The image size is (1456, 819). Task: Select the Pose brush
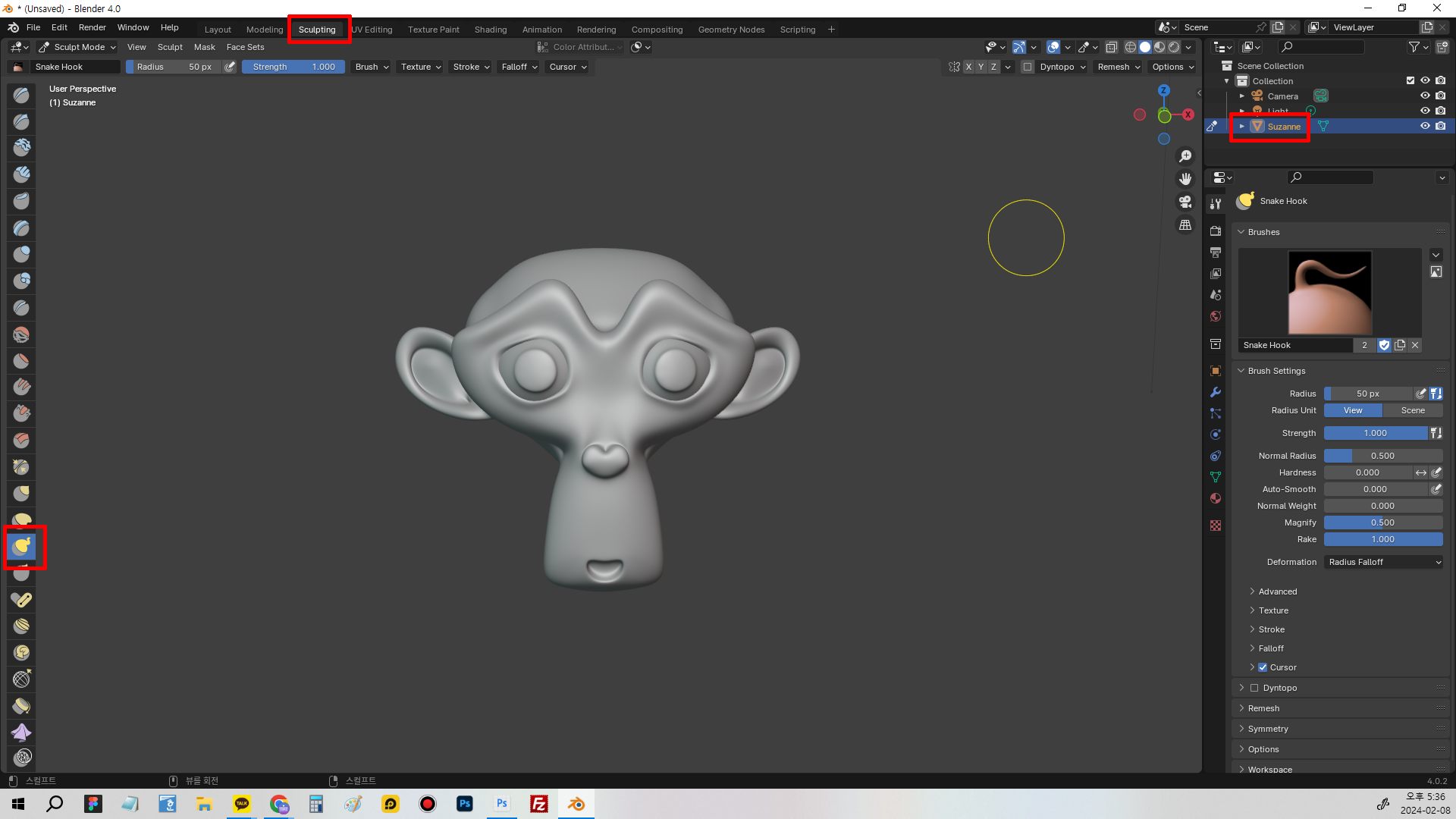pyautogui.click(x=21, y=600)
